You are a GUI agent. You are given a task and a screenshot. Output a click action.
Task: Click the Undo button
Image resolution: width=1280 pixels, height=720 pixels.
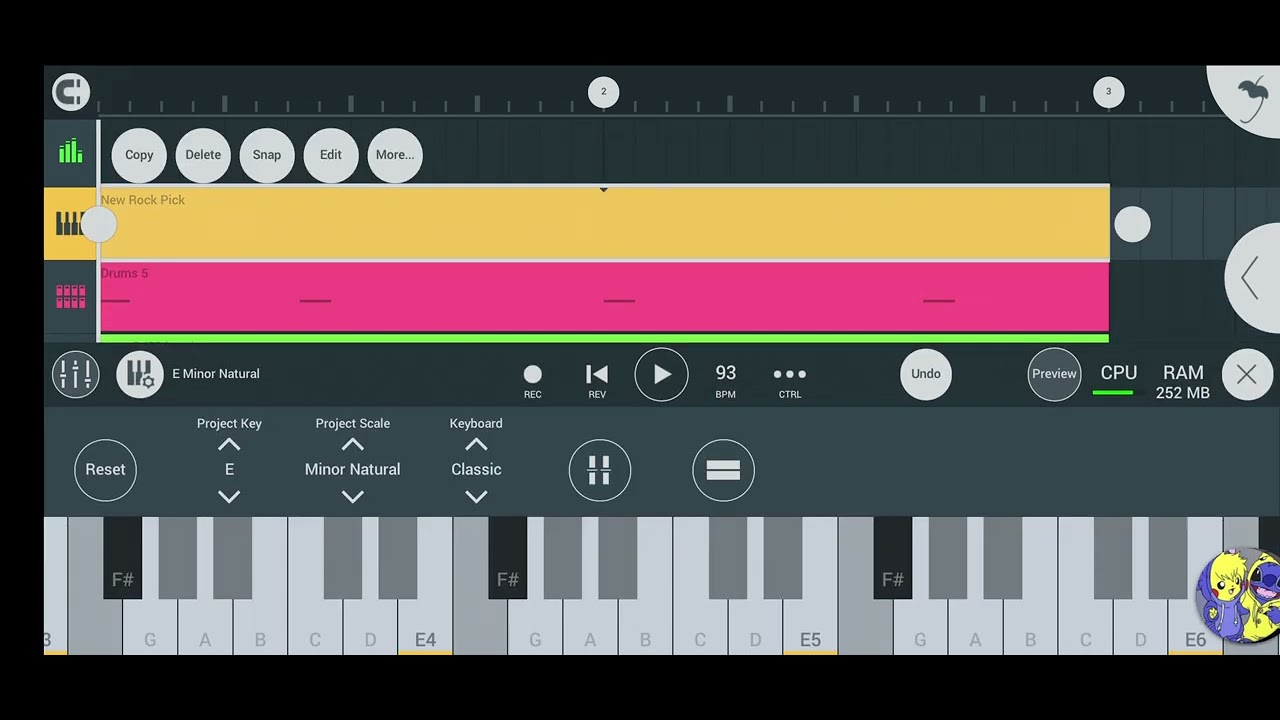(926, 374)
